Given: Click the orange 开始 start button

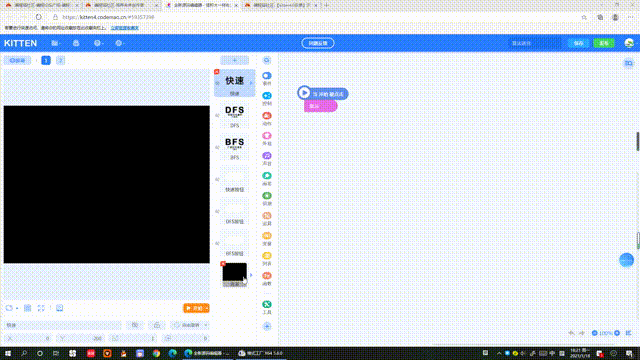Looking at the screenshot, I should click(x=194, y=308).
